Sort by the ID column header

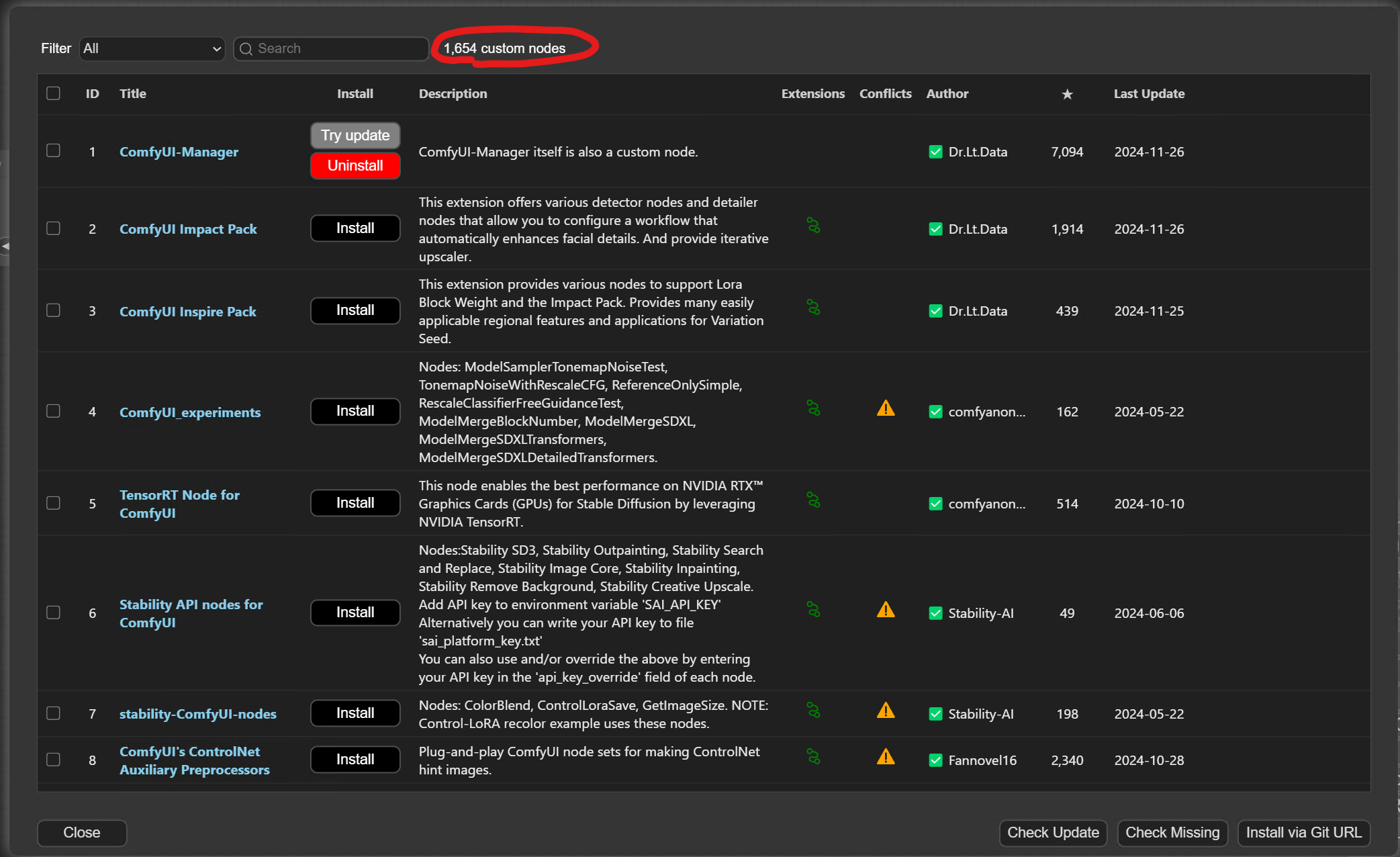tap(93, 94)
